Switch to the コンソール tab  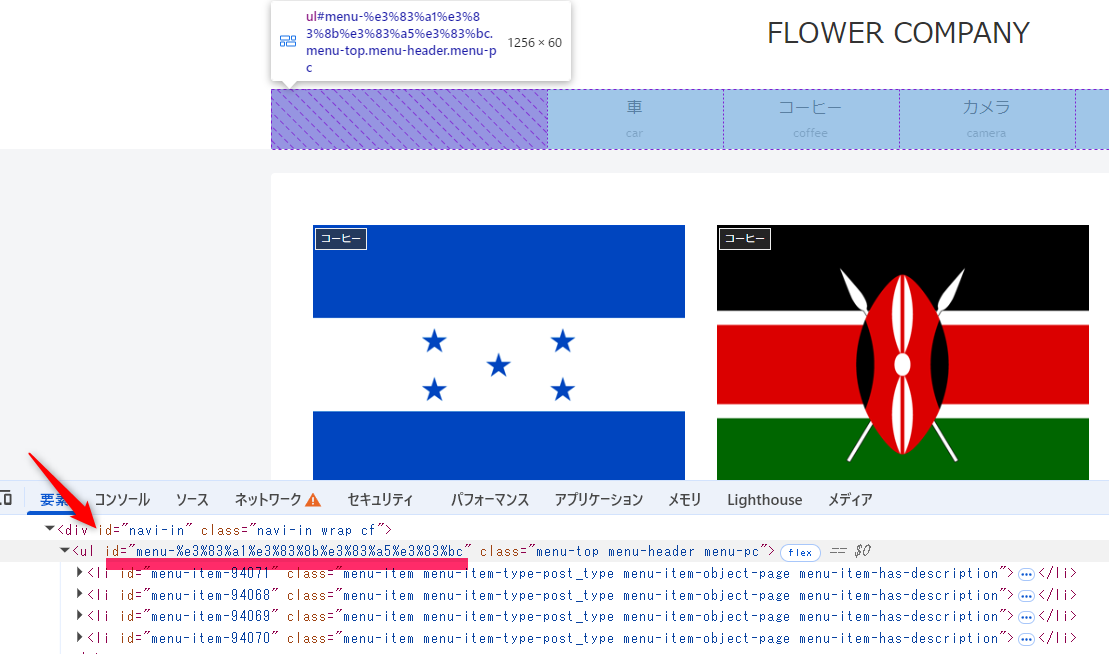(122, 500)
